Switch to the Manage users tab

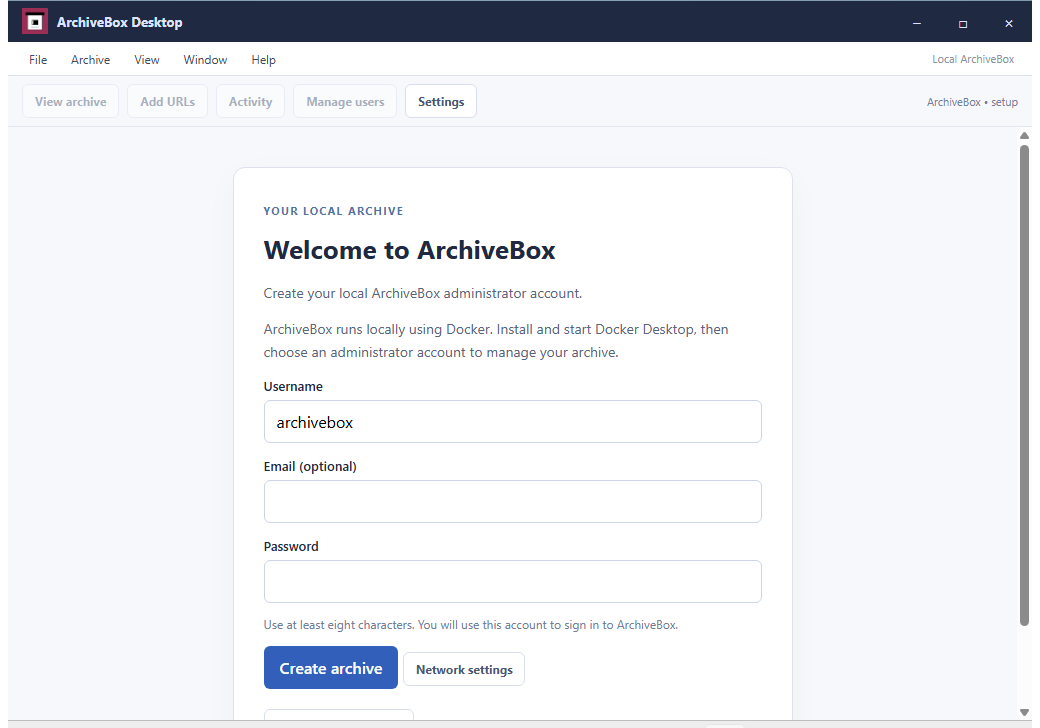coord(345,101)
